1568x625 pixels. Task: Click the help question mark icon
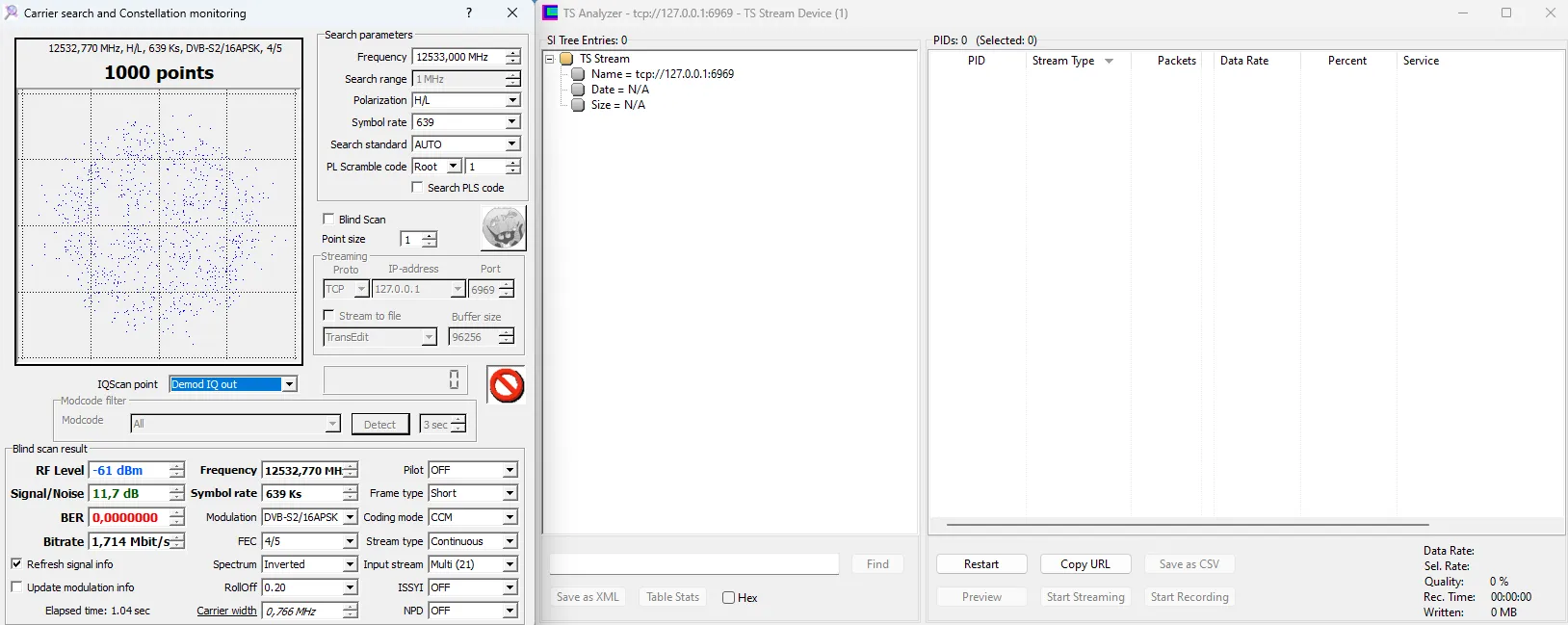[469, 13]
